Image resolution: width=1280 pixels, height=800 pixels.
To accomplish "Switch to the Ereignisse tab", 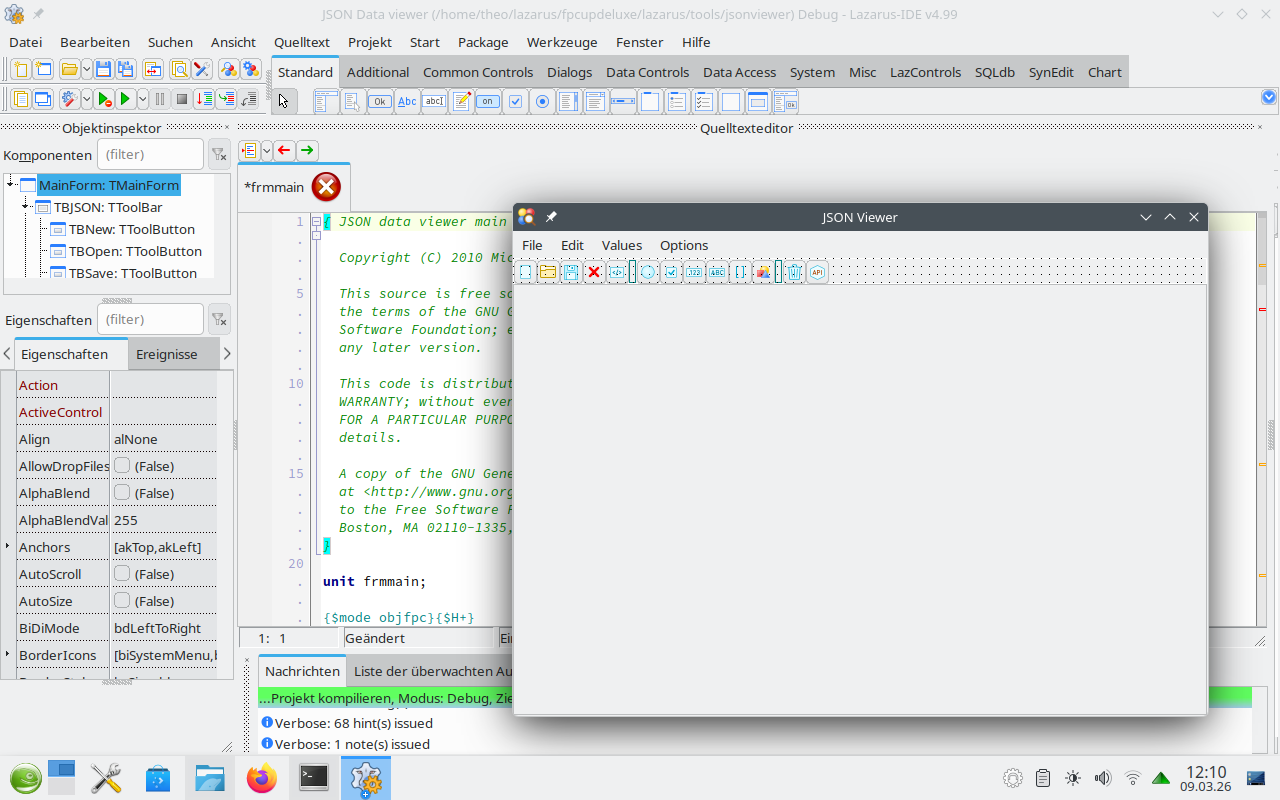I will click(166, 354).
